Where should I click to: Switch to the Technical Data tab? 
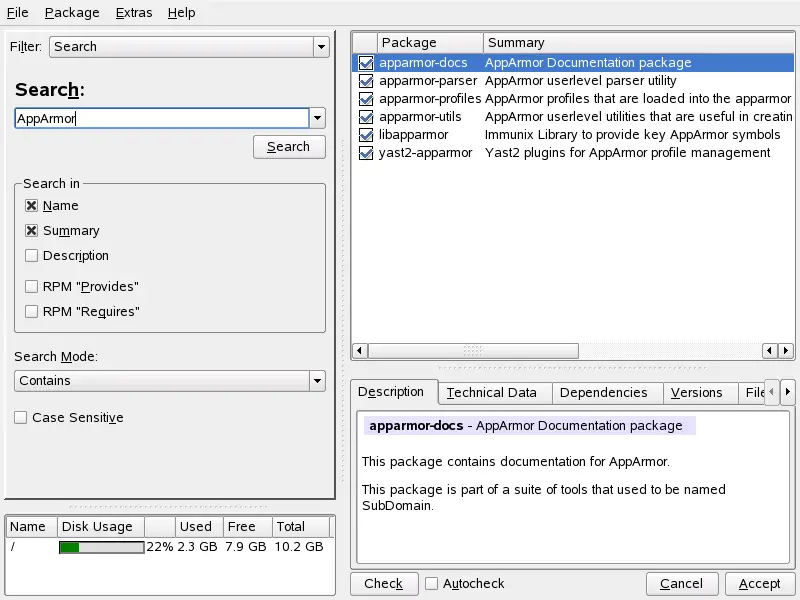[x=491, y=393]
